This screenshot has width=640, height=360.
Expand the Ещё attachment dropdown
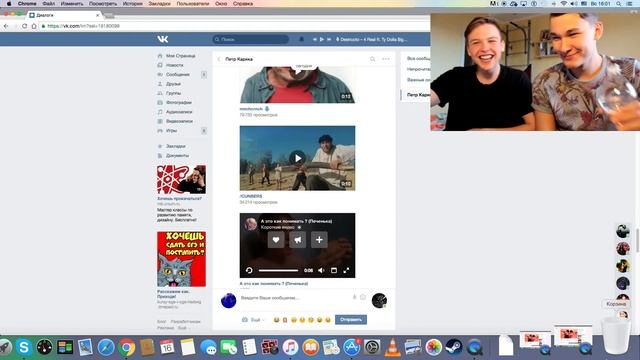[257, 320]
